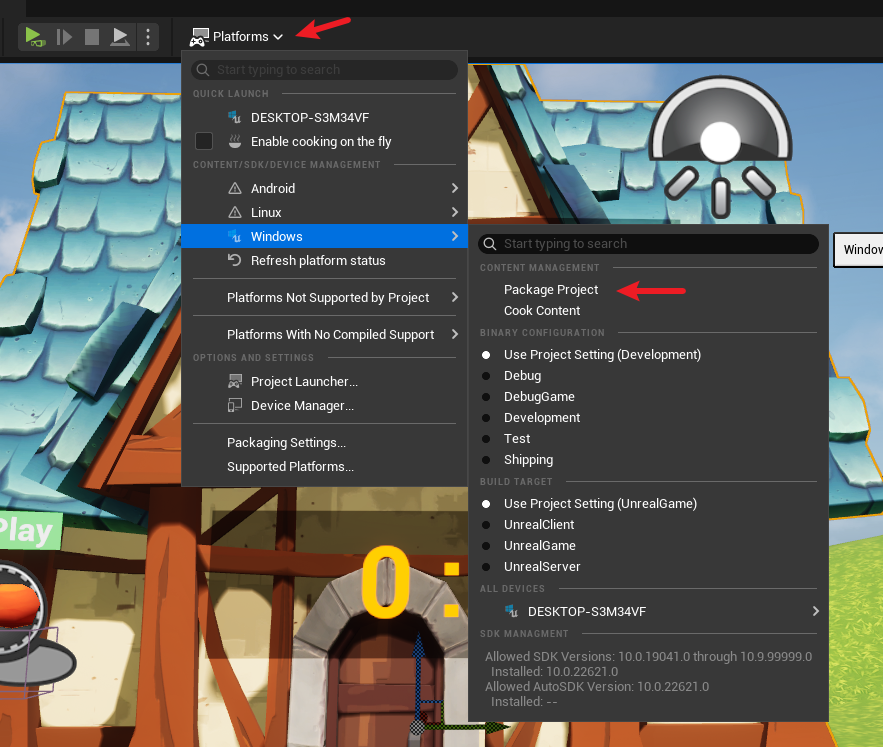The width and height of the screenshot is (883, 747).
Task: Open Packaging Settings
Action: pyautogui.click(x=324, y=443)
